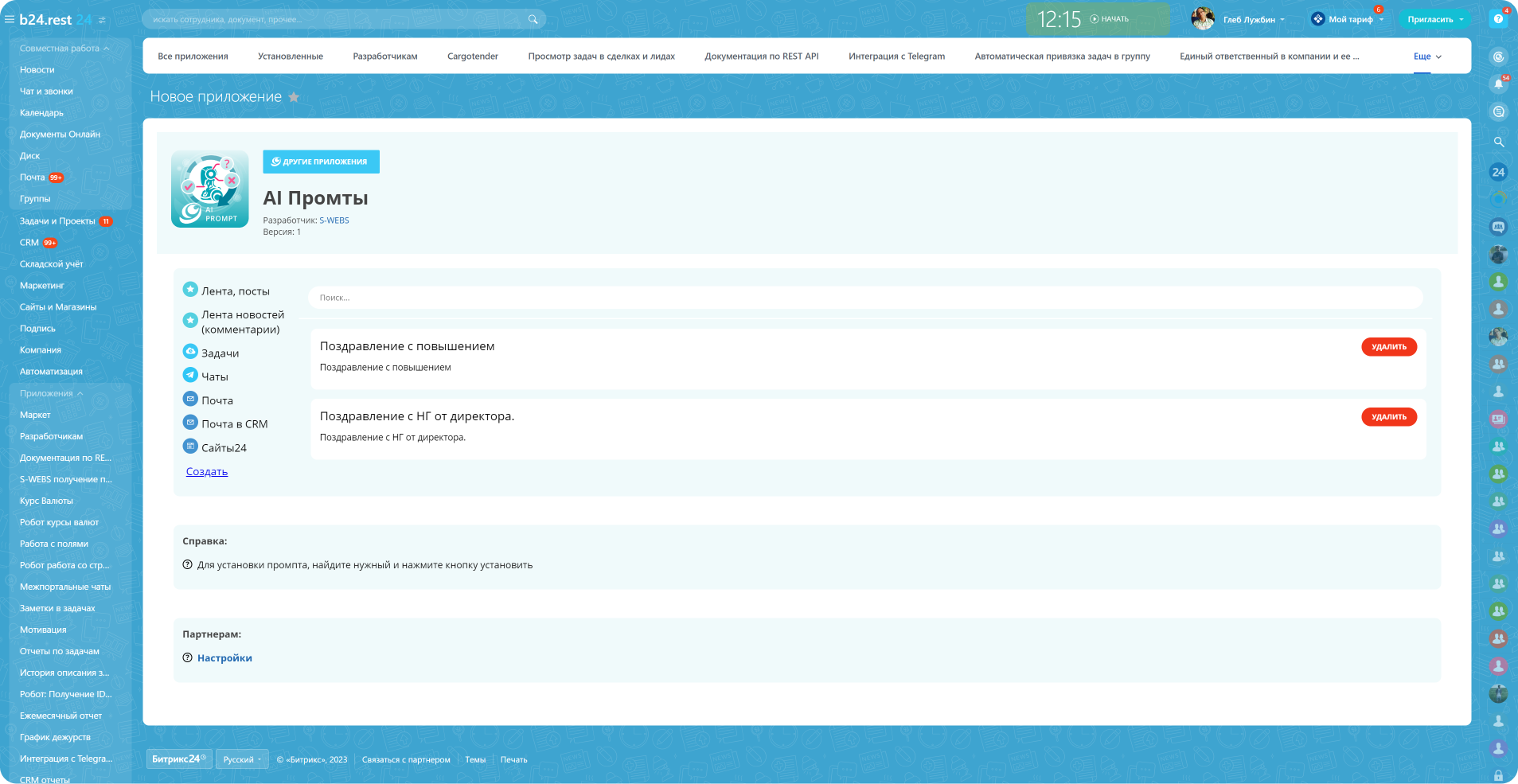Click the Задачи cloud icon
This screenshot has height=784, width=1518.
[190, 352]
